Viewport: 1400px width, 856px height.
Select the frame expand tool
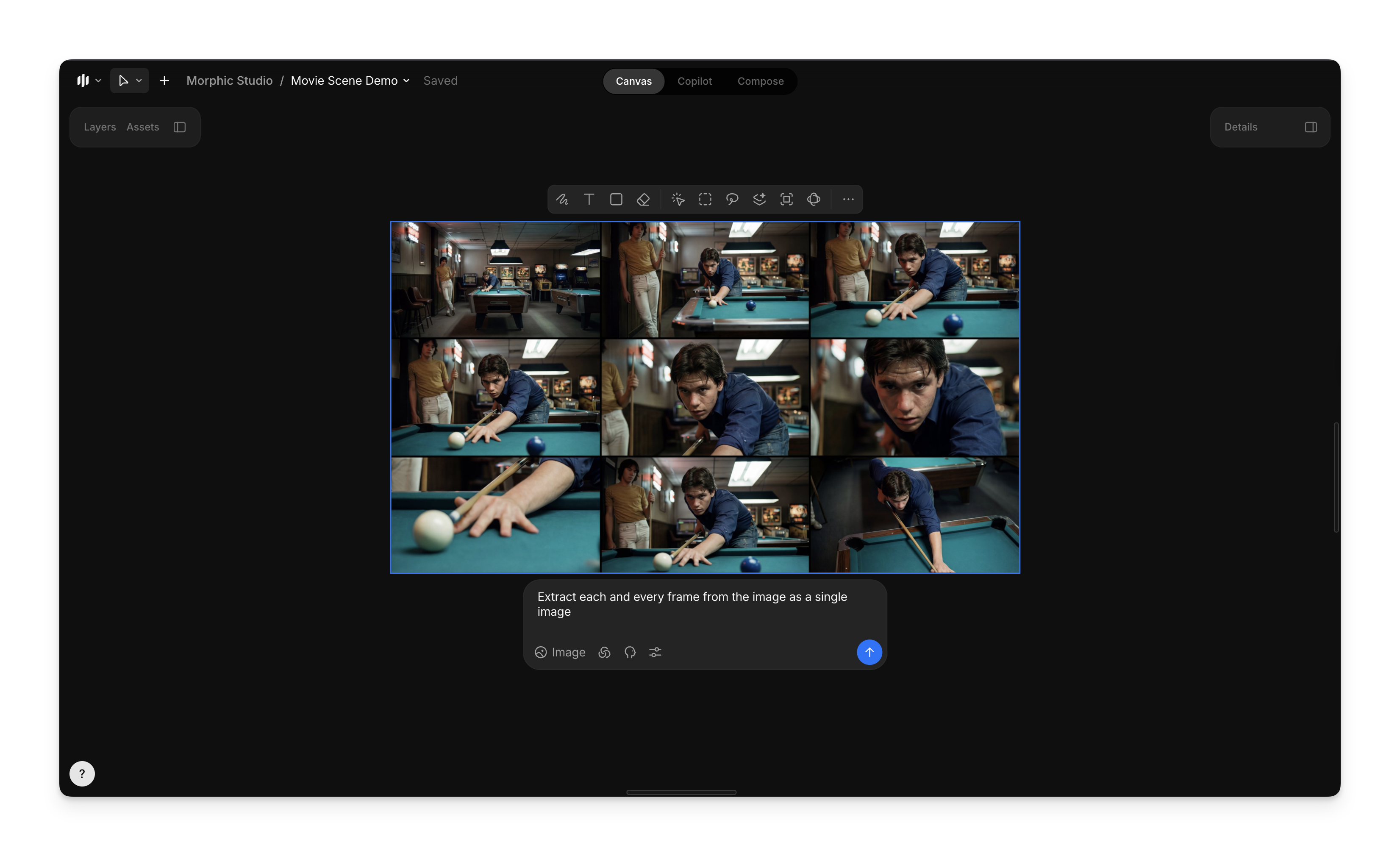pos(786,200)
